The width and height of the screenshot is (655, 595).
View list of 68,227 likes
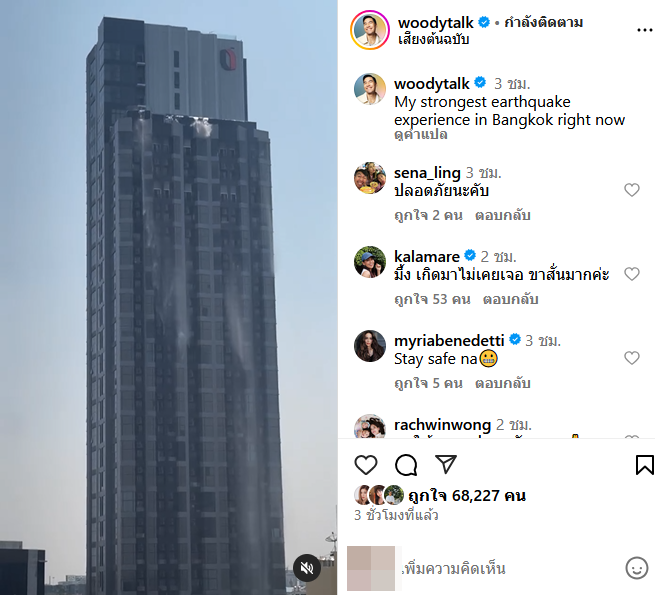(467, 496)
